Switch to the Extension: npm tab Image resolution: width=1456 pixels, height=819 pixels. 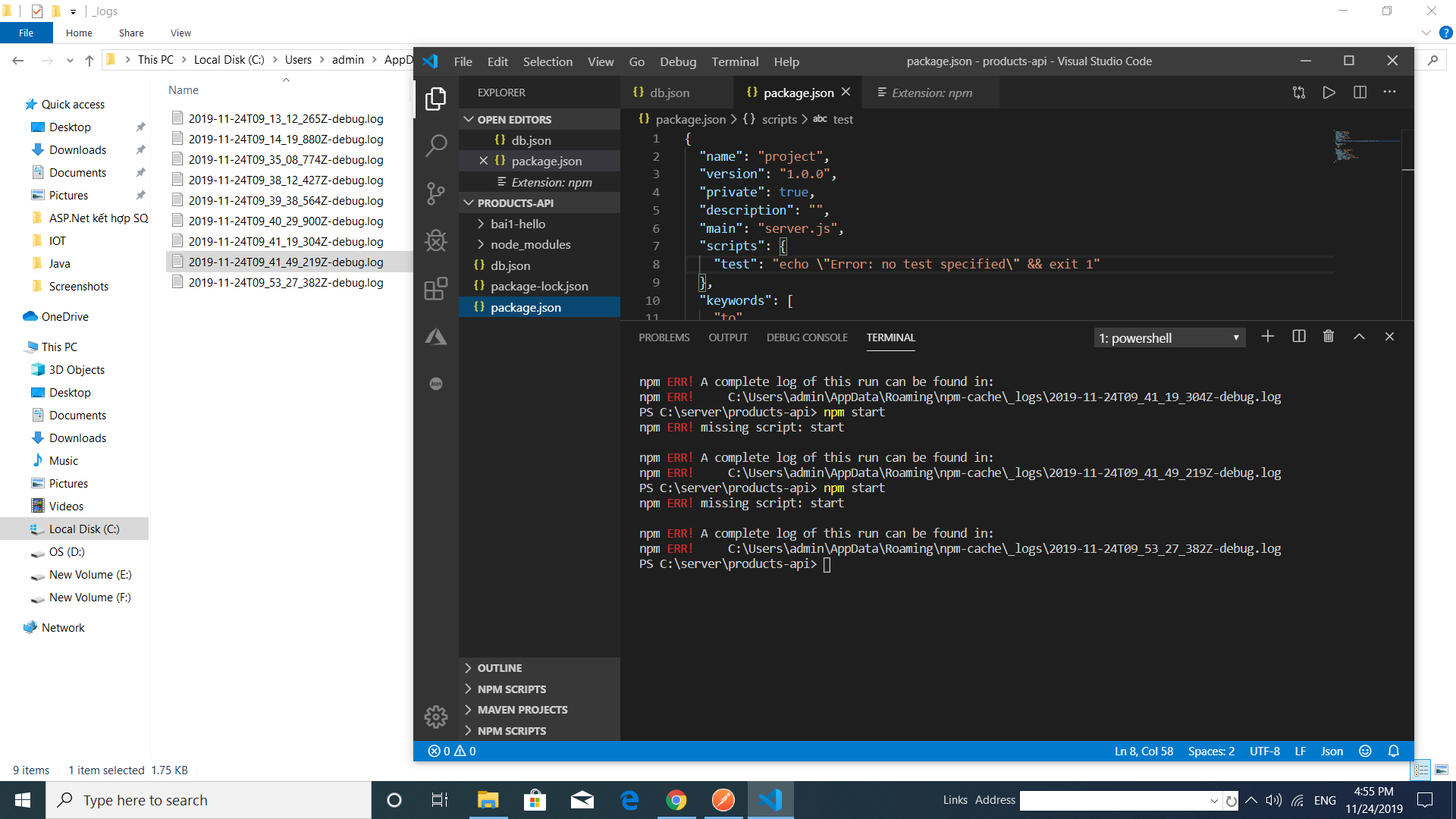[x=931, y=93]
